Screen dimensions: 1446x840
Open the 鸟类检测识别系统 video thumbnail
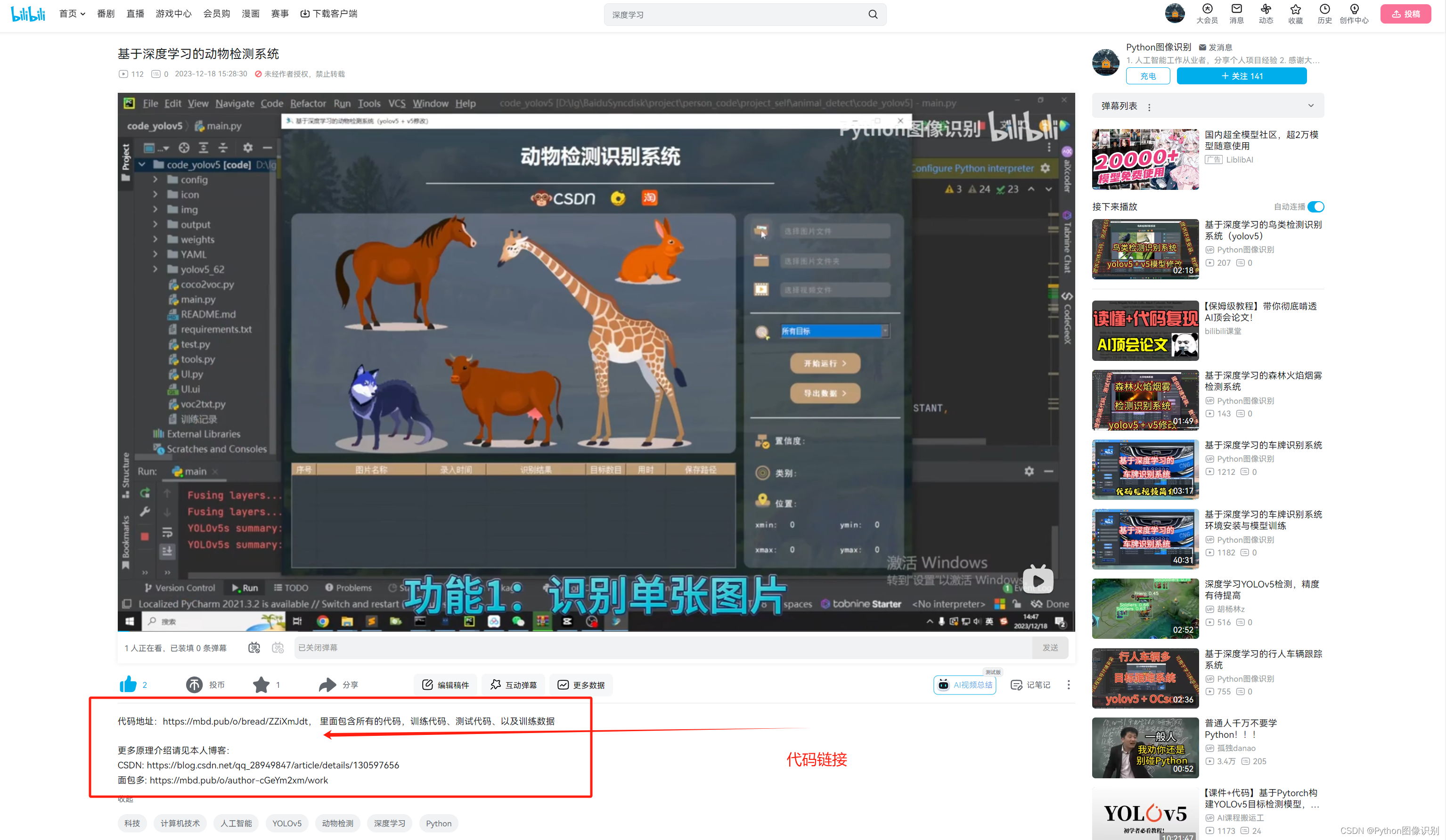pos(1145,249)
